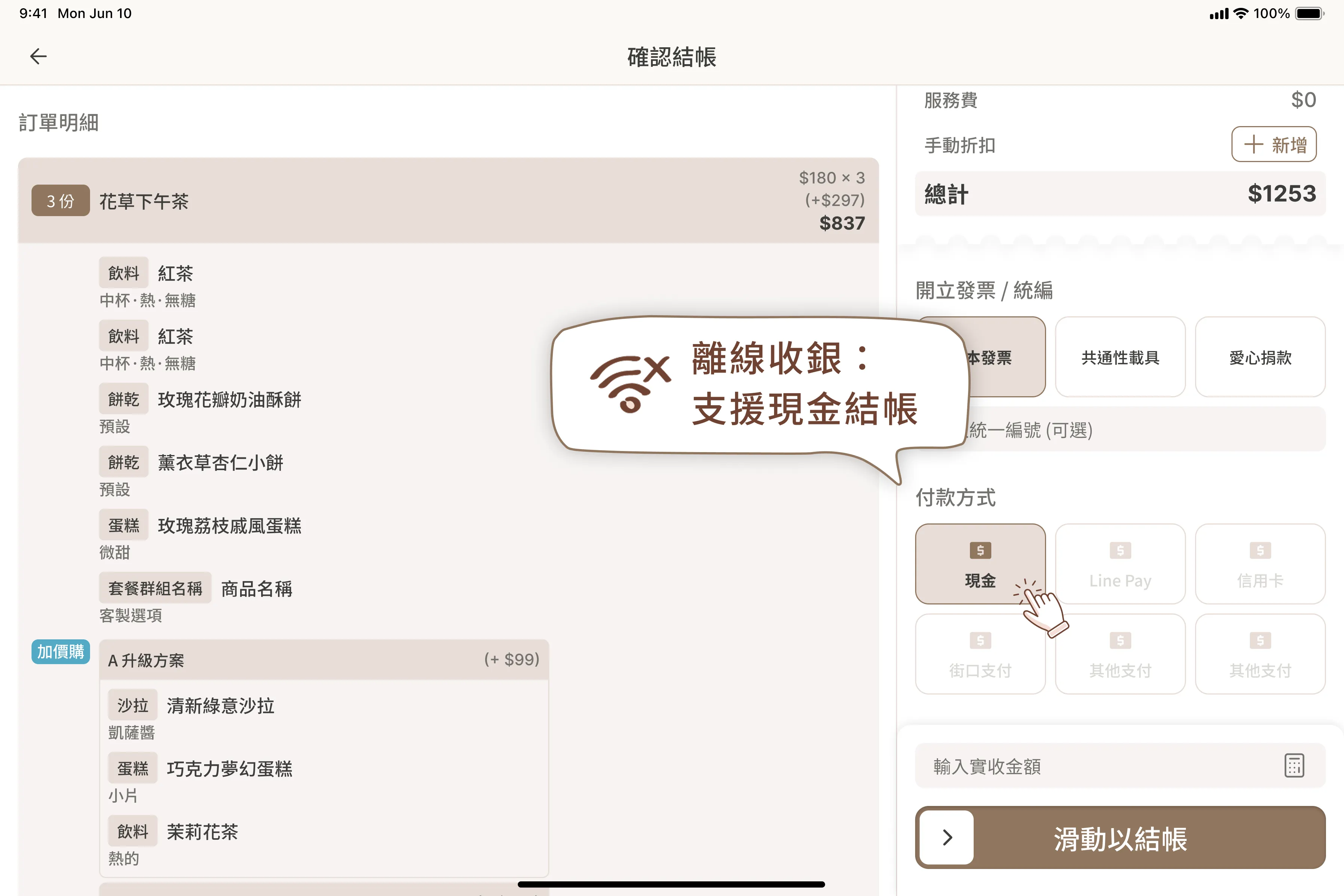1344x896 pixels.
Task: Select the 街口支付 payment icon
Action: coord(980,640)
